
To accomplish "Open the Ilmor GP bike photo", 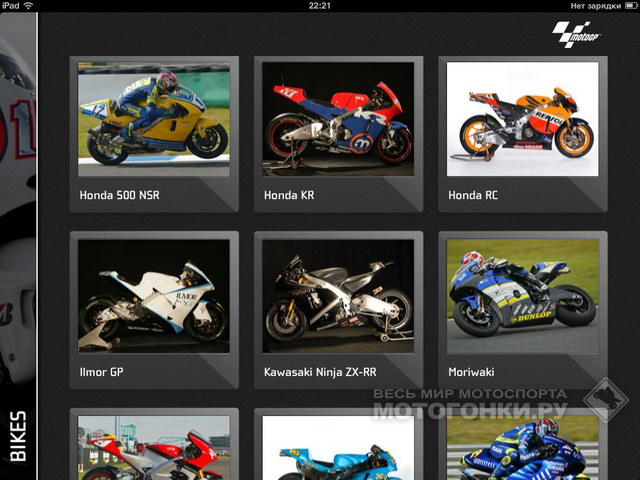I will (154, 296).
